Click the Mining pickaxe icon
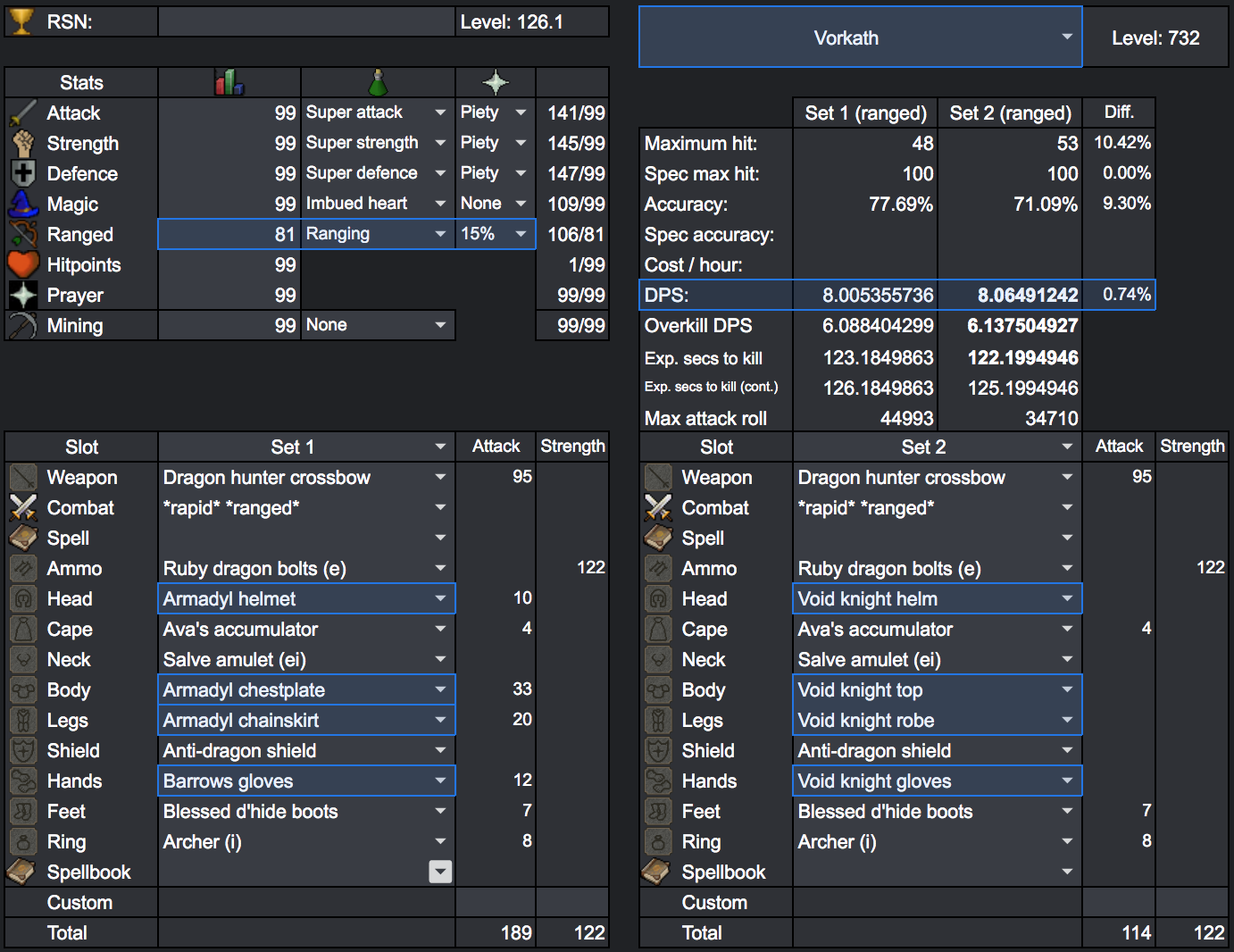This screenshot has width=1234, height=952. pos(23,325)
